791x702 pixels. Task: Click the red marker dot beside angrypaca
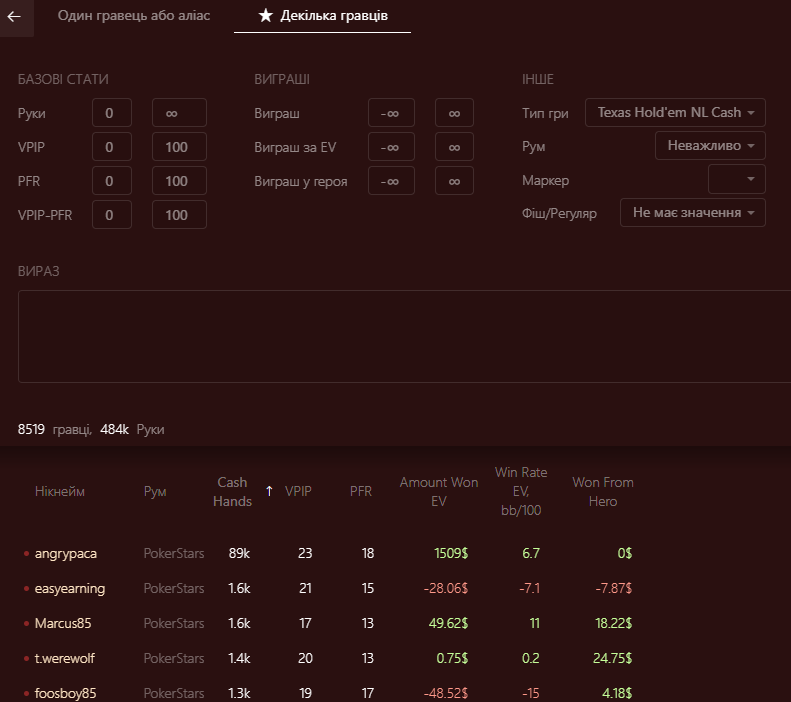point(26,554)
